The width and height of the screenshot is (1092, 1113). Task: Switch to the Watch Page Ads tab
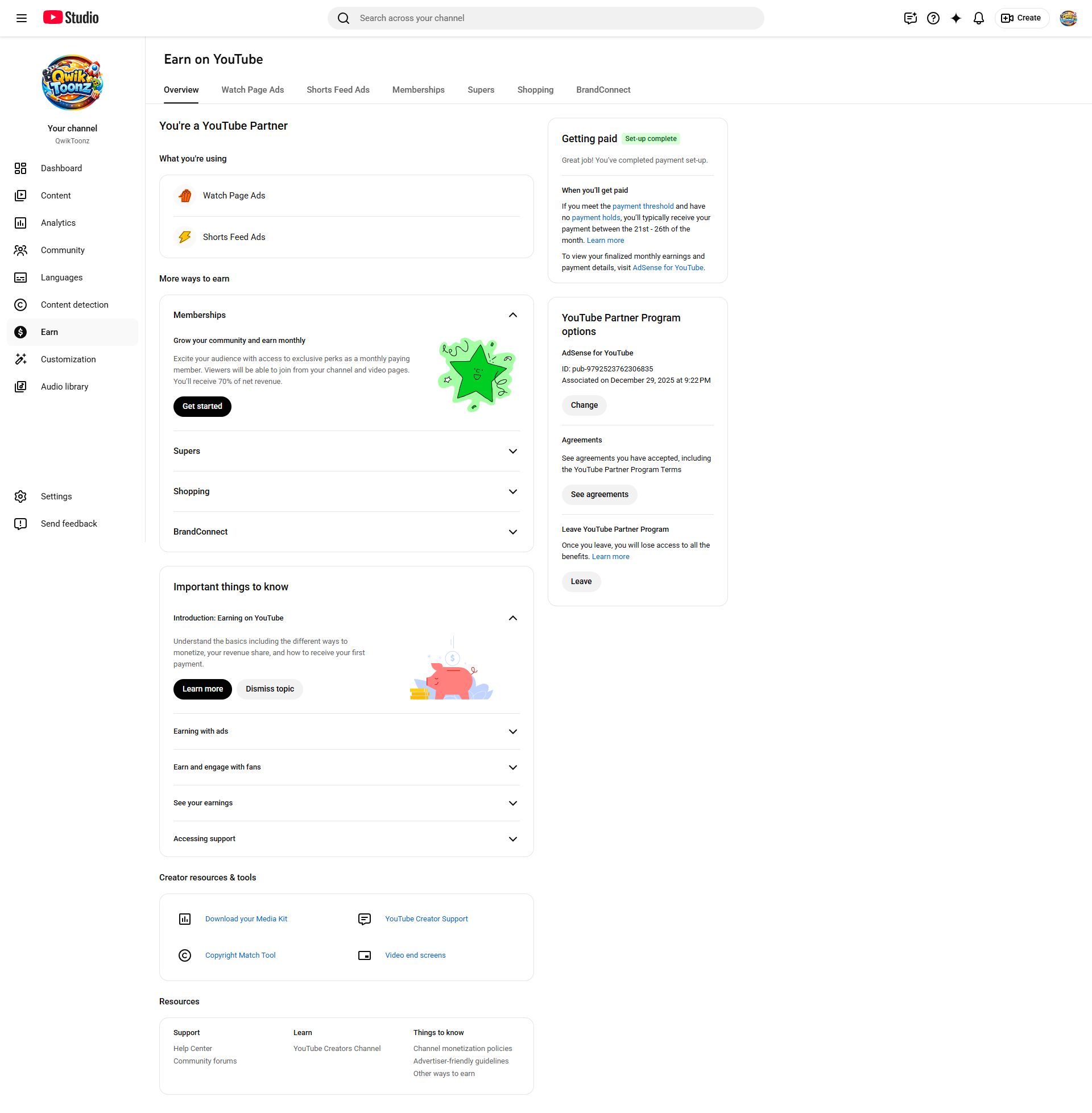(x=253, y=90)
